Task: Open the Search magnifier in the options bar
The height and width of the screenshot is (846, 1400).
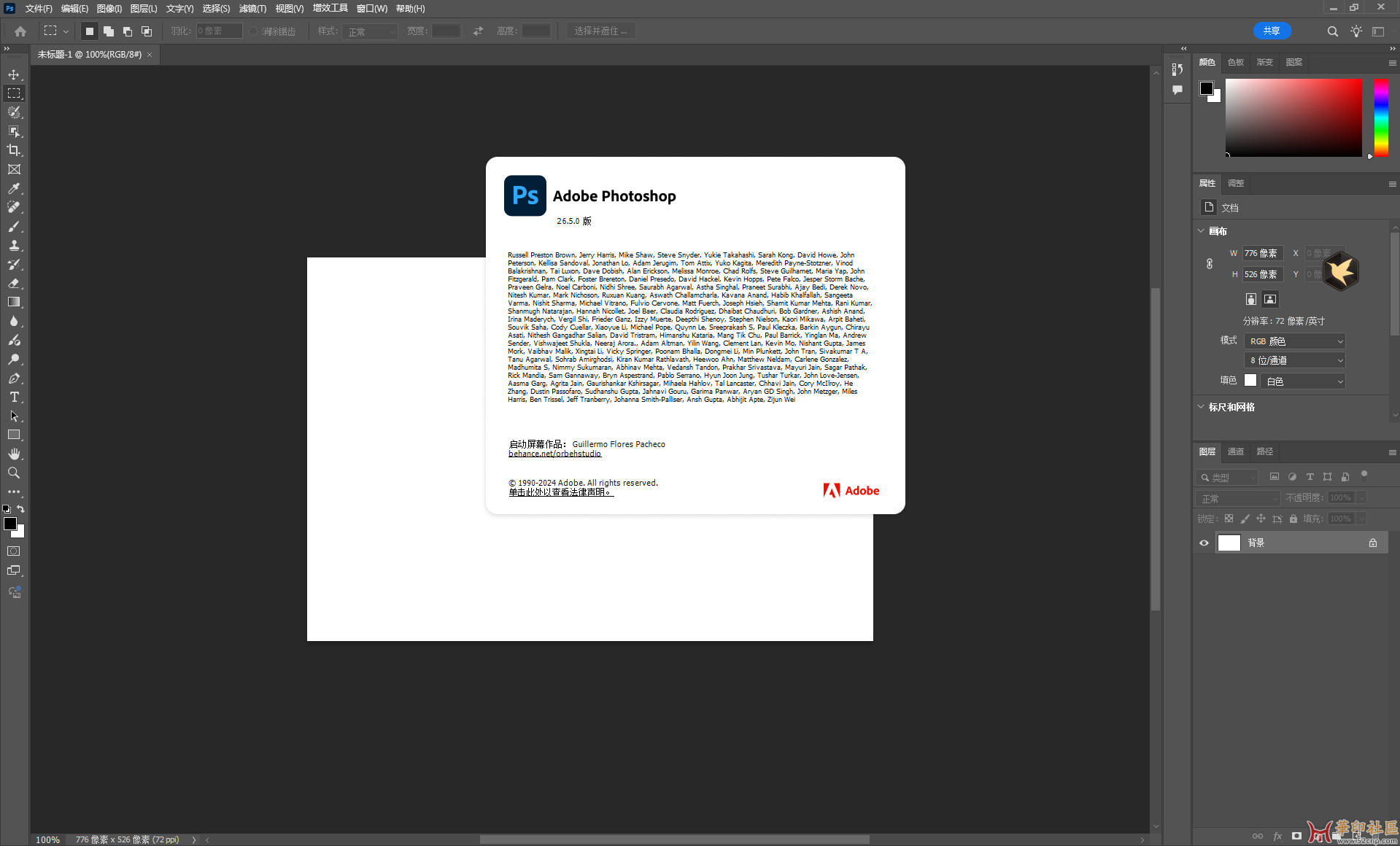Action: pyautogui.click(x=1332, y=31)
